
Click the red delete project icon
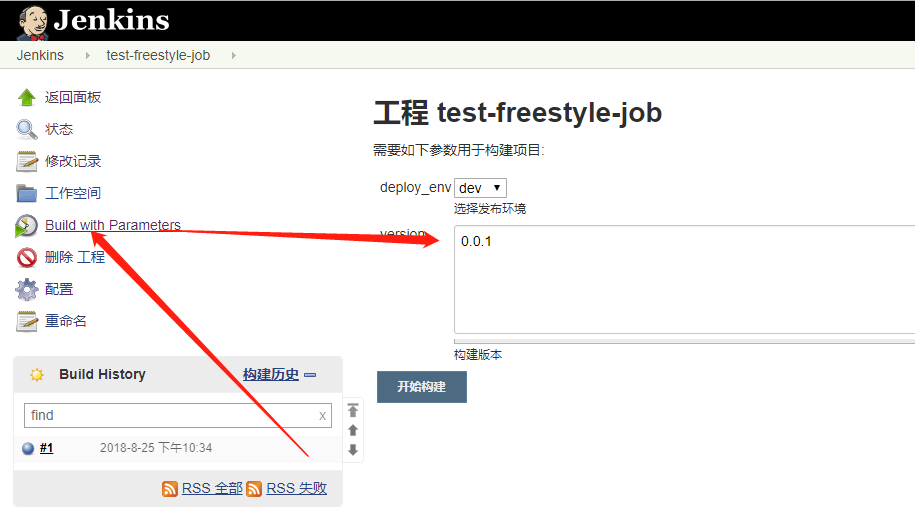point(27,257)
